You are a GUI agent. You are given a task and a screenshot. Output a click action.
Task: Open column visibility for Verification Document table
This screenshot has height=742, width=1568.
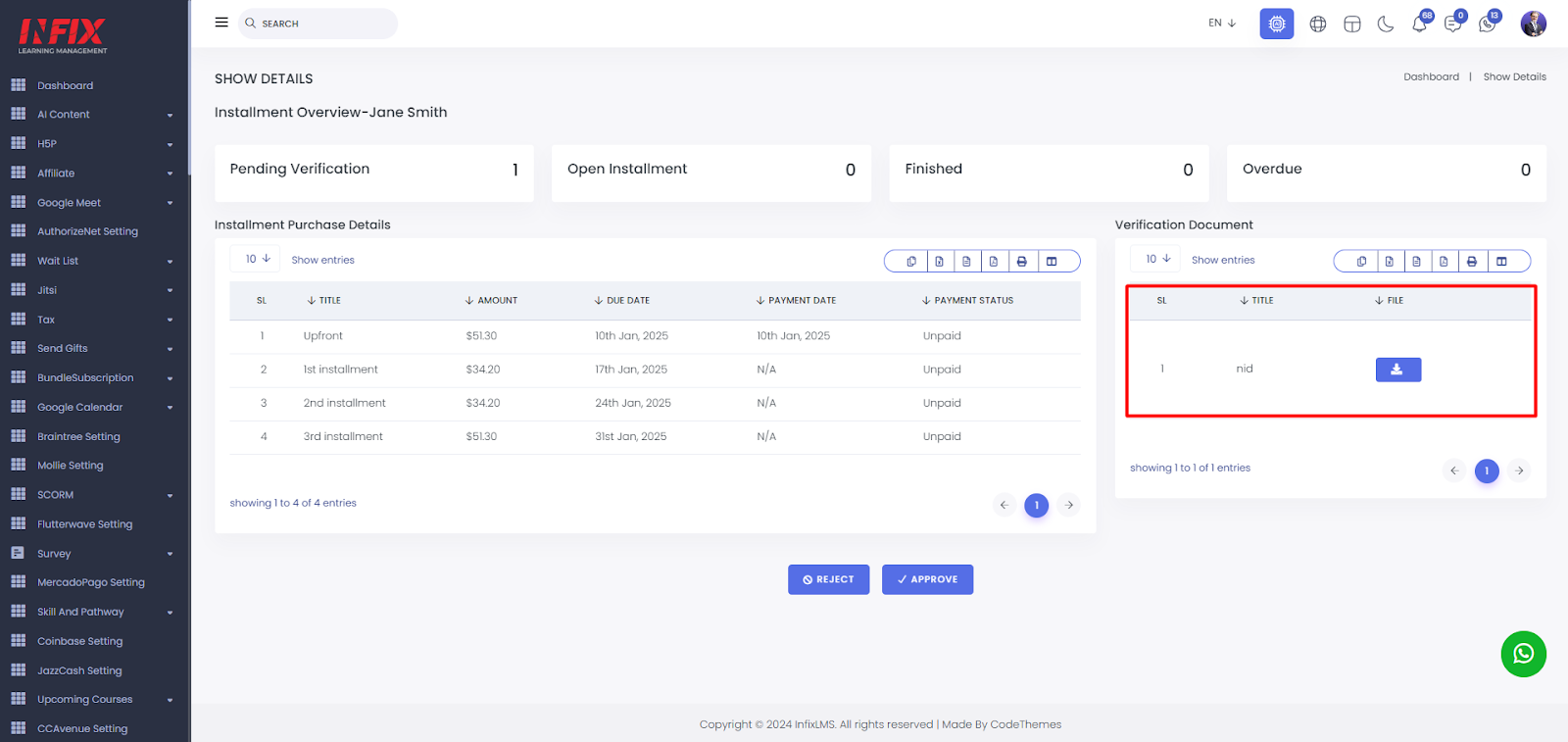pyautogui.click(x=1501, y=261)
